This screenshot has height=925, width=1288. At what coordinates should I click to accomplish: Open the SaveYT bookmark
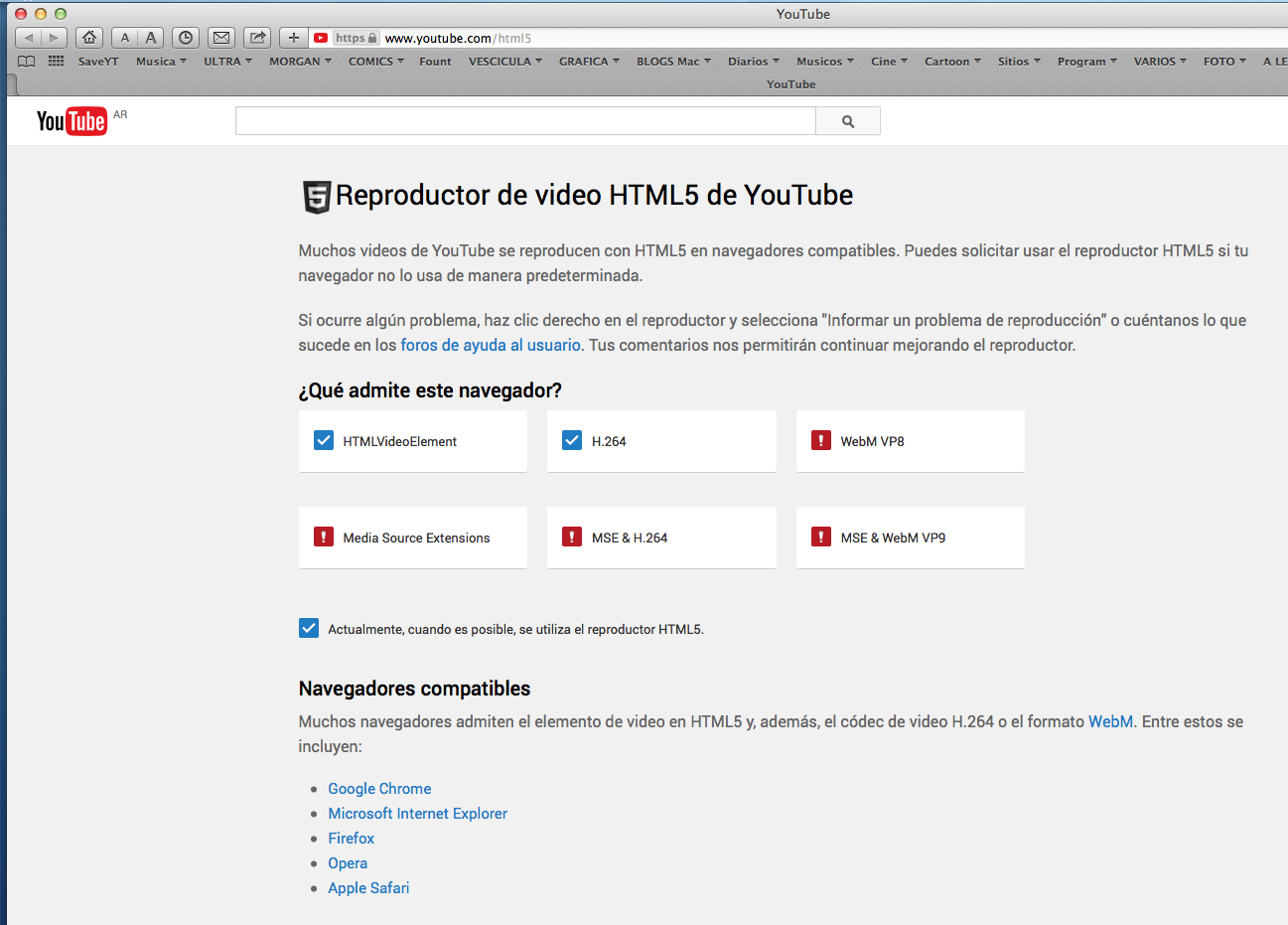click(98, 62)
